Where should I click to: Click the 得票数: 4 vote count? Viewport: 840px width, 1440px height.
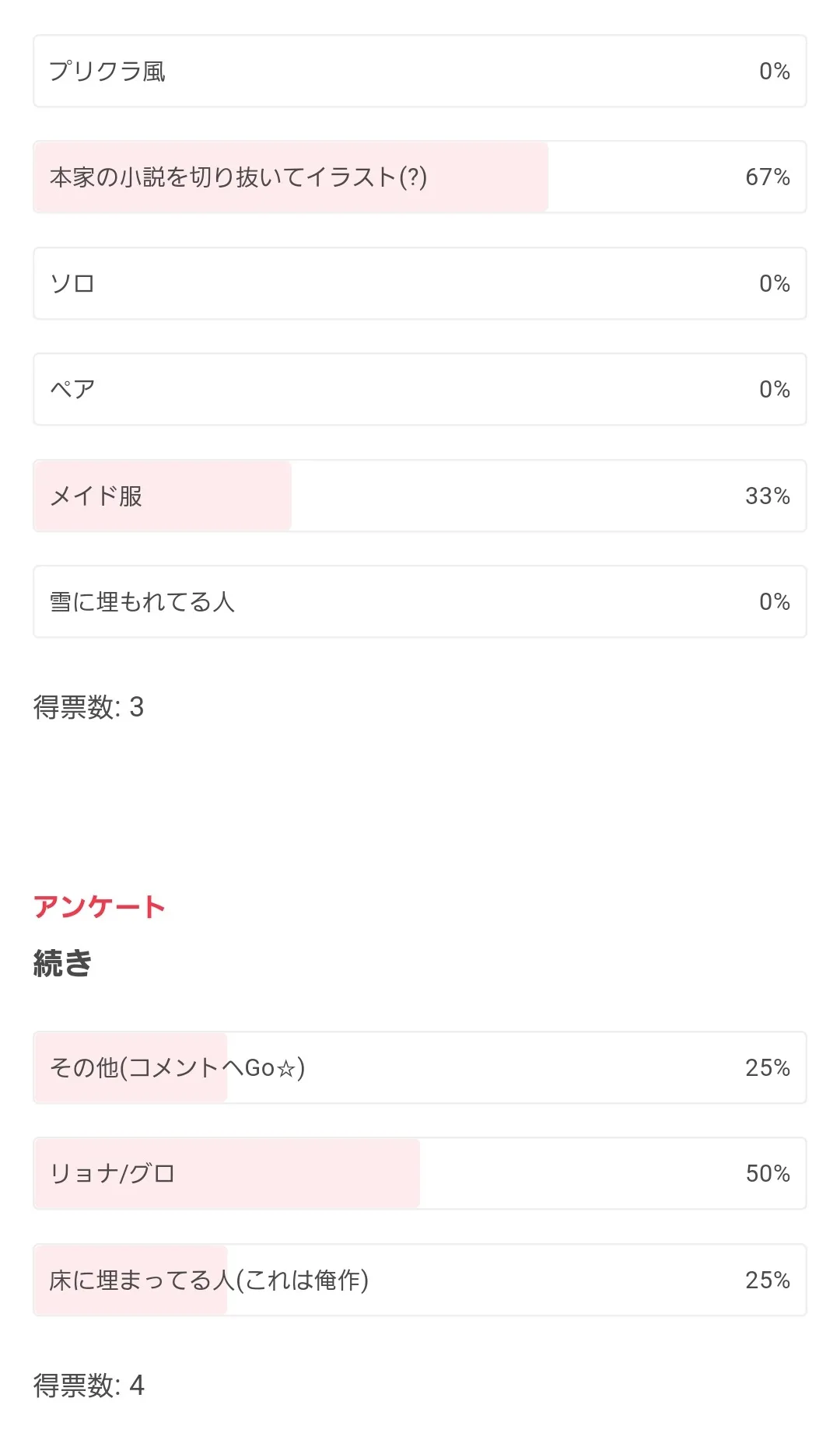click(x=89, y=1386)
